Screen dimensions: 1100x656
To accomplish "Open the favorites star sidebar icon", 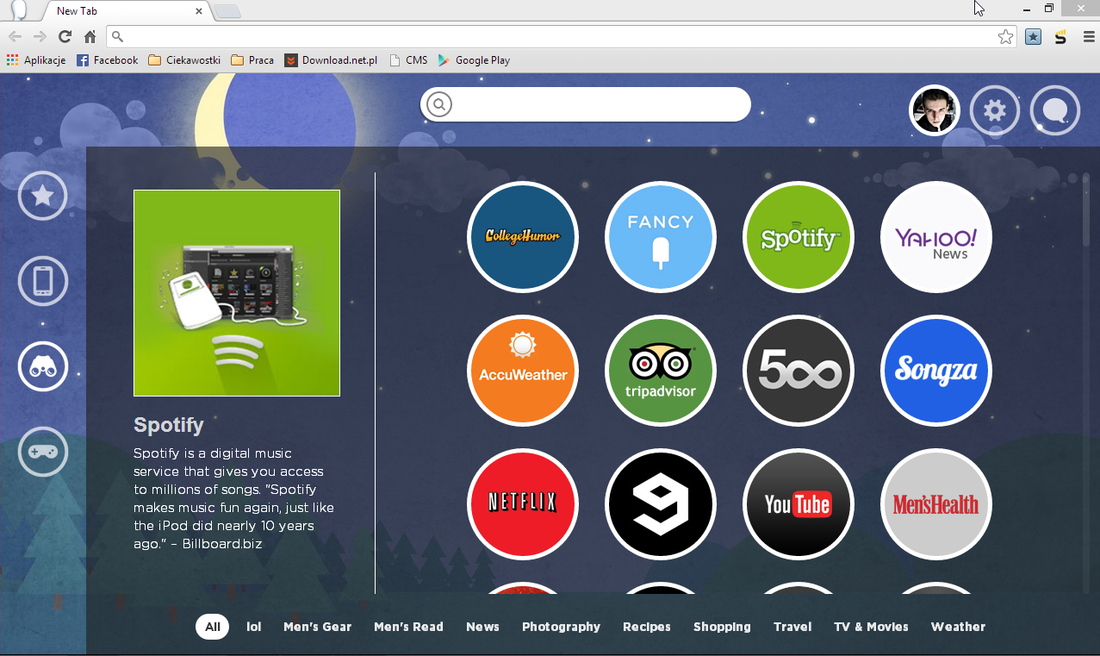I will pos(43,196).
